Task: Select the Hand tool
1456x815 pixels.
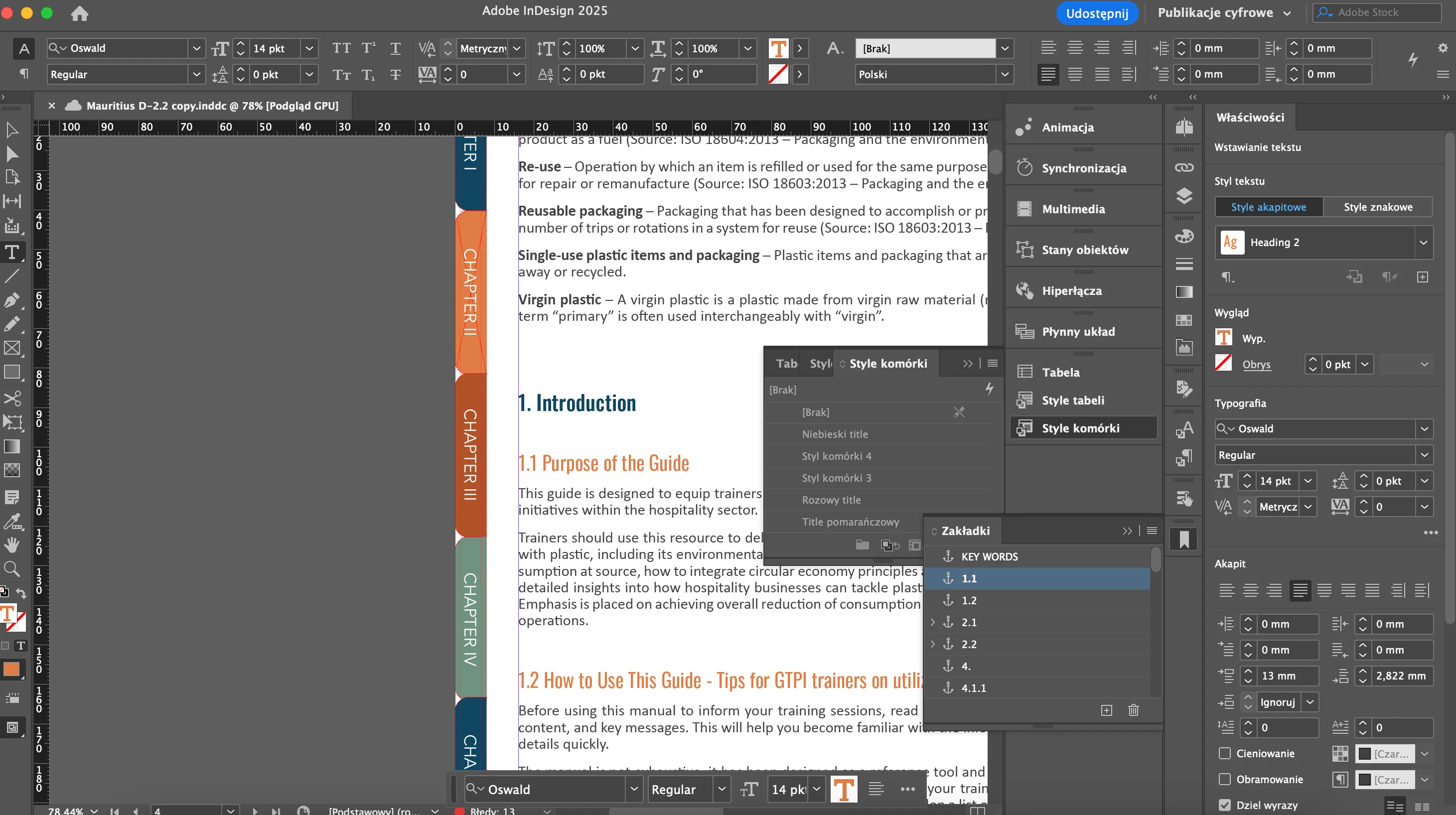Action: [x=12, y=544]
